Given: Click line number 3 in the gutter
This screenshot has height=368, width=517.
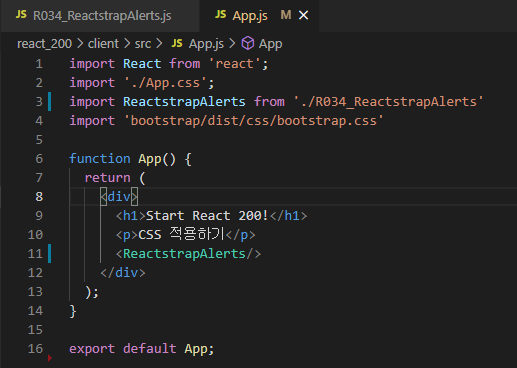Looking at the screenshot, I should 39,102.
